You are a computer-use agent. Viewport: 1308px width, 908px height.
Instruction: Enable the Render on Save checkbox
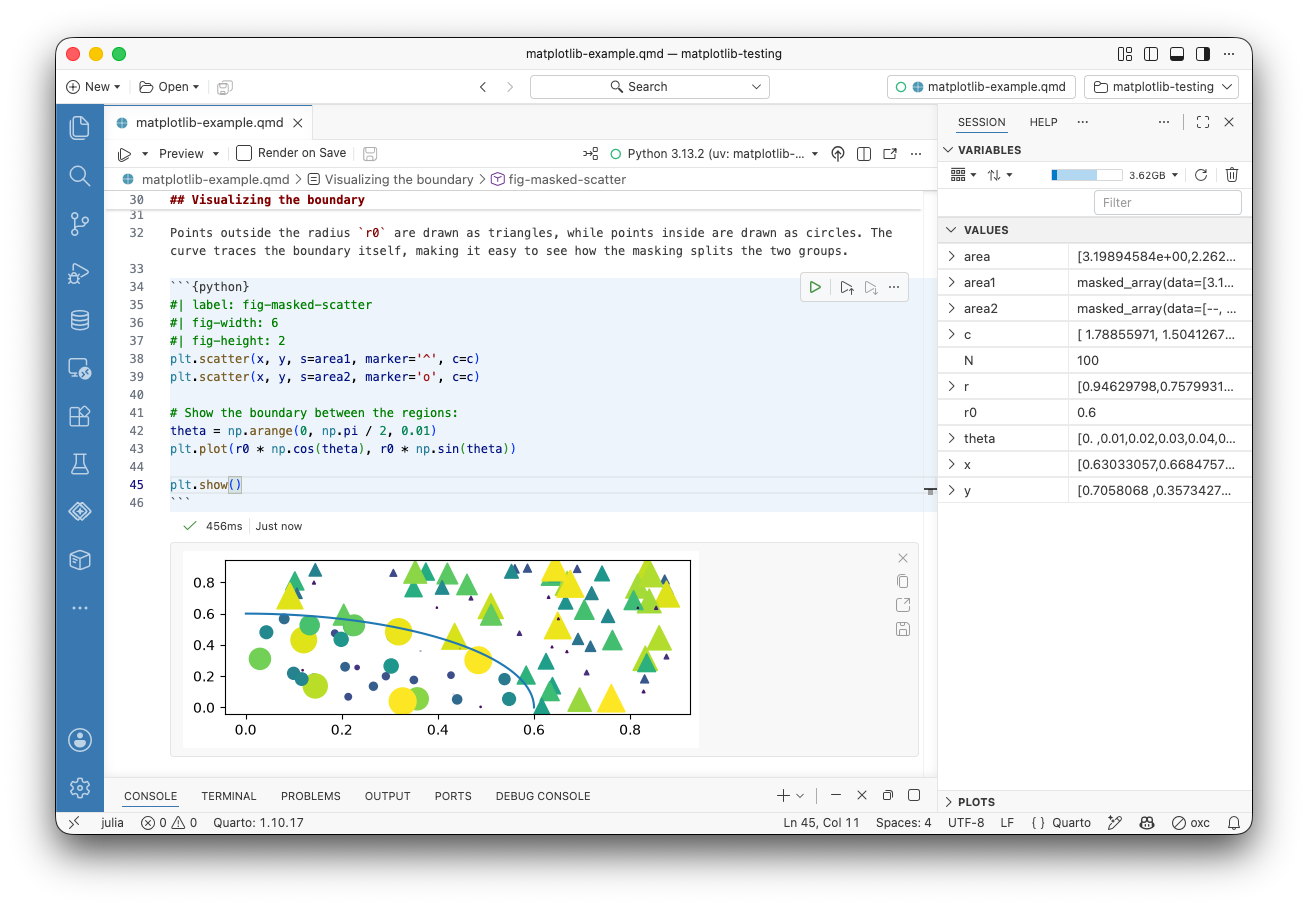point(244,153)
